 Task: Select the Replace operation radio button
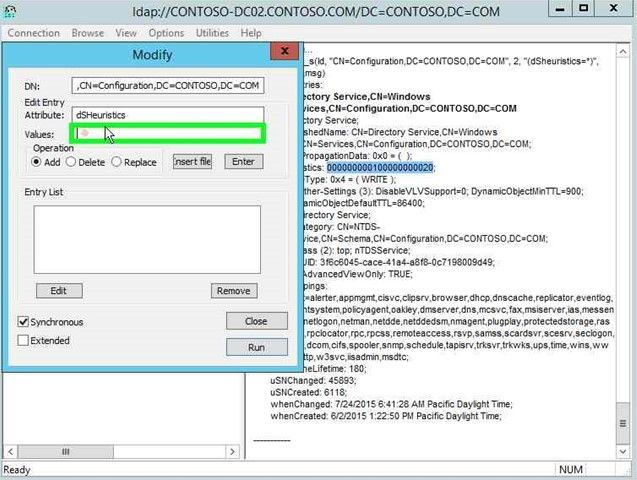[117, 162]
